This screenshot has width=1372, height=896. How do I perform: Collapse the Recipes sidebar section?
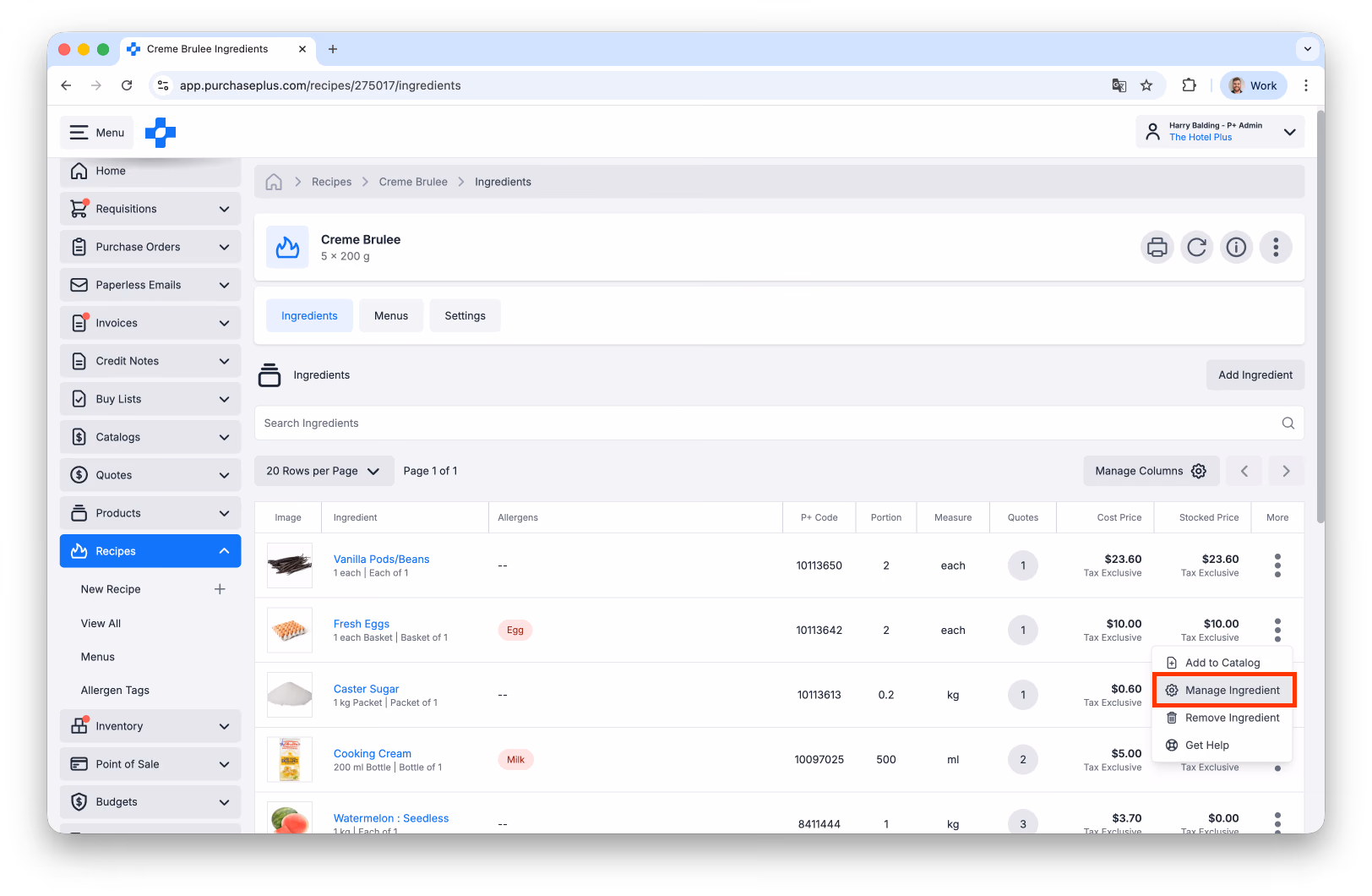(x=150, y=551)
